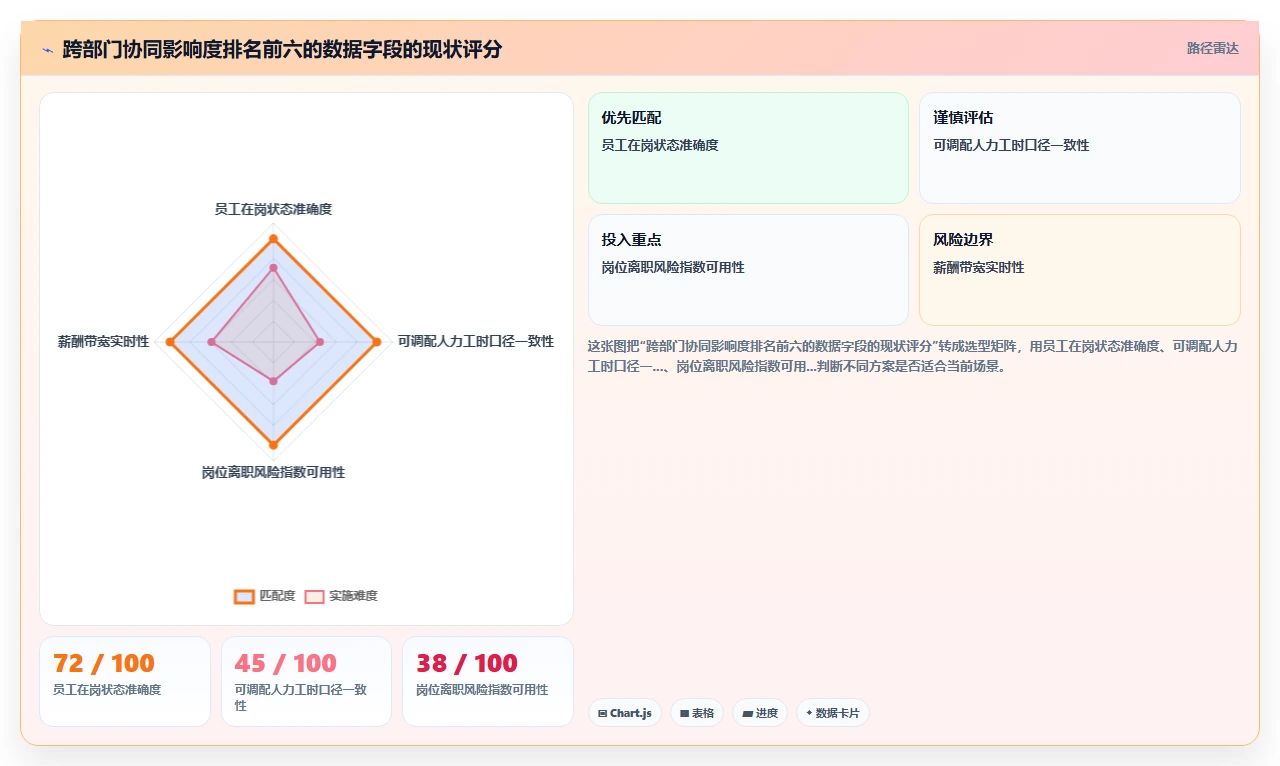
Task: Click the 路径雷达 label in header
Action: click(1212, 48)
